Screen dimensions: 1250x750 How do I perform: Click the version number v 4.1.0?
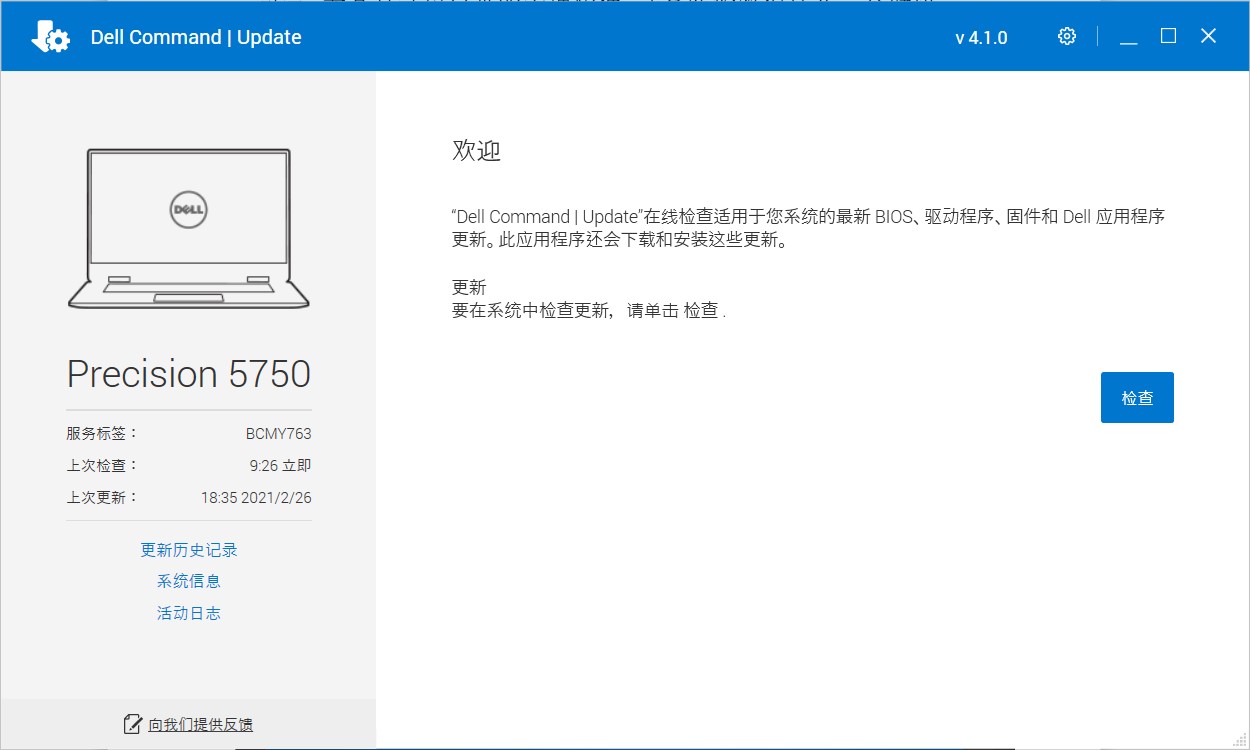pyautogui.click(x=981, y=38)
